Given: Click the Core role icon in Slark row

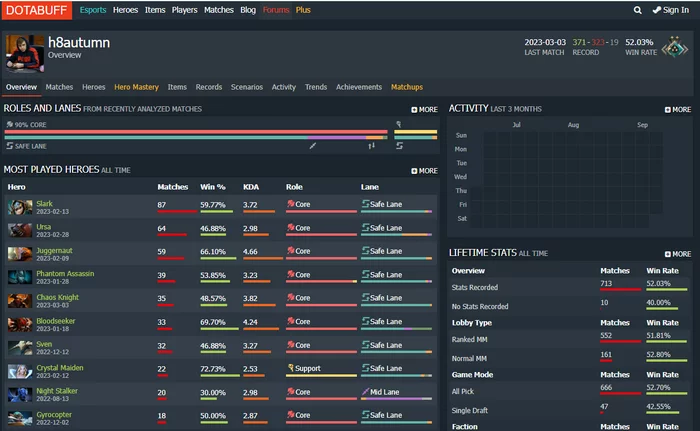Looking at the screenshot, I should [291, 204].
